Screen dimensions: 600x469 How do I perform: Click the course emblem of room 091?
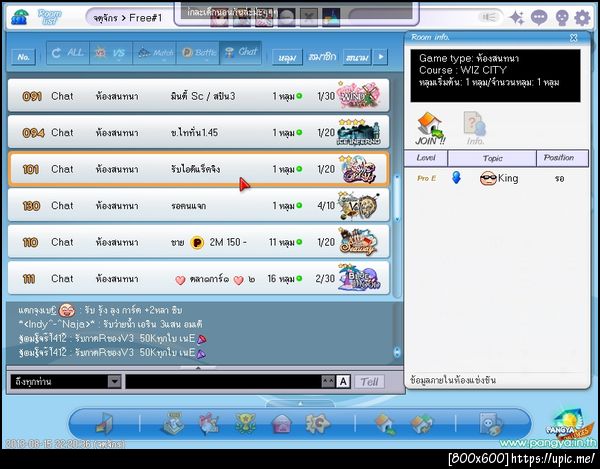pyautogui.click(x=359, y=95)
